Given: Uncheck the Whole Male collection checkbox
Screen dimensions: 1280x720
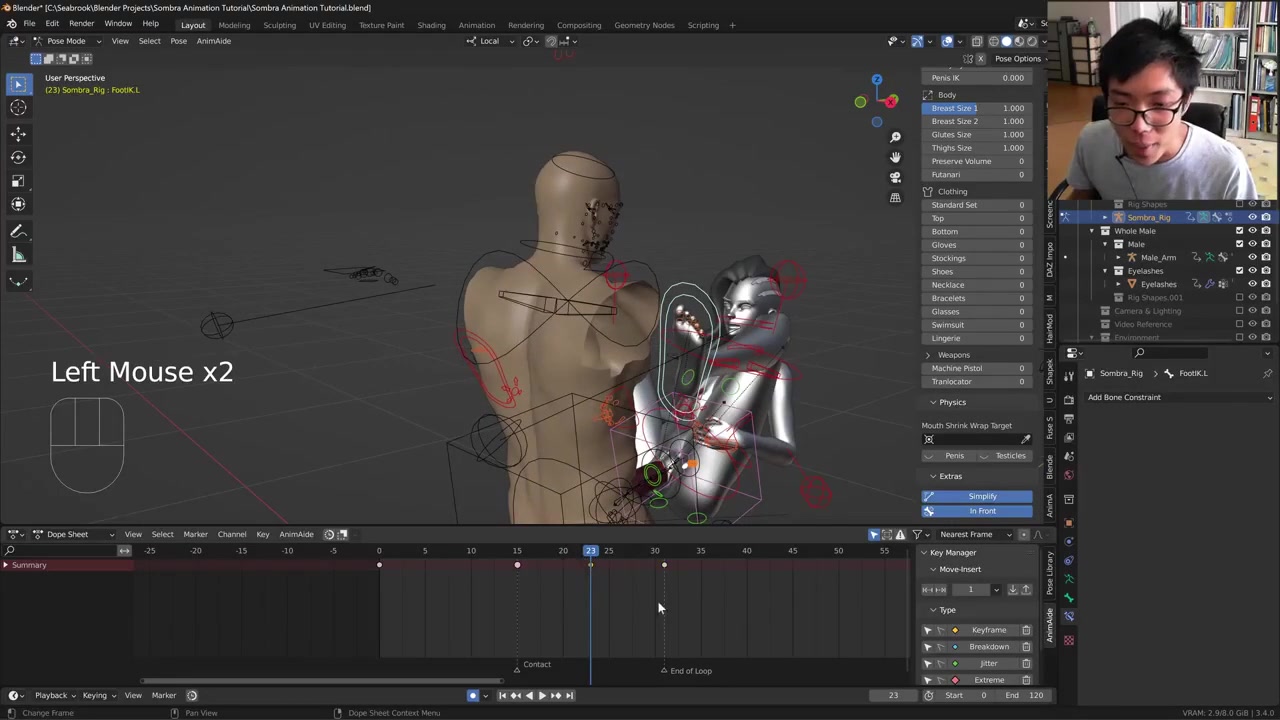Looking at the screenshot, I should click(1240, 231).
